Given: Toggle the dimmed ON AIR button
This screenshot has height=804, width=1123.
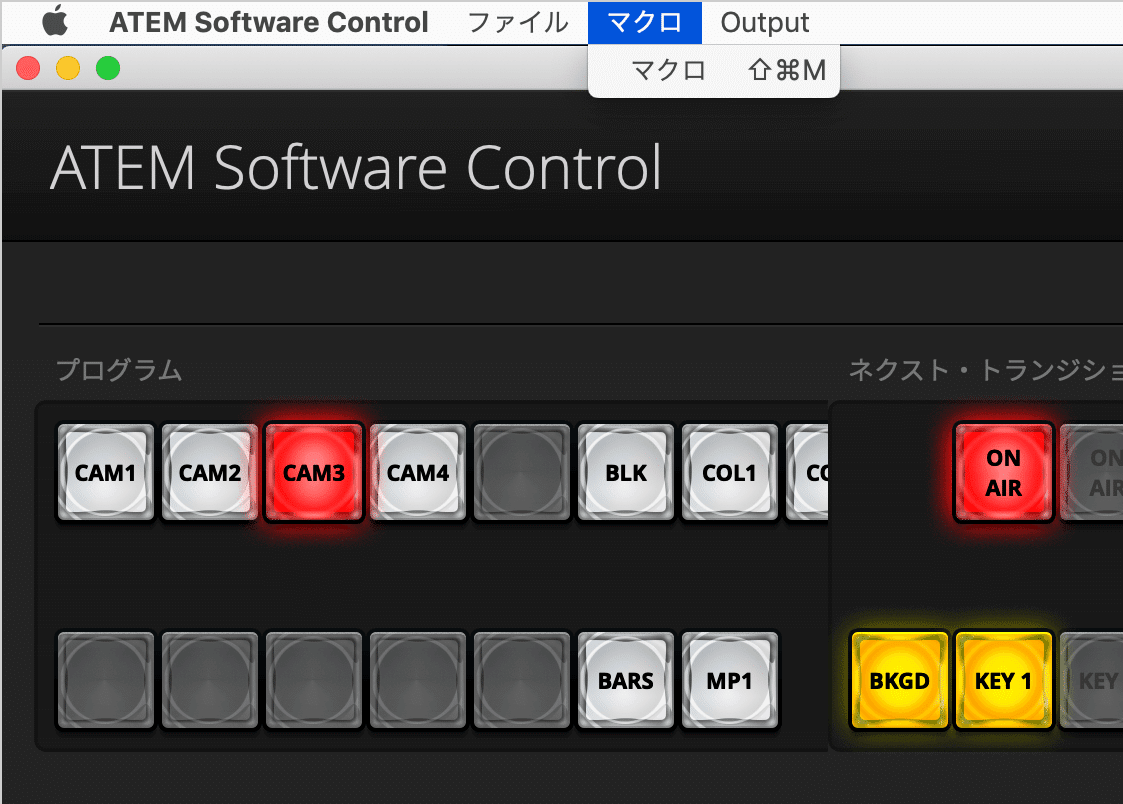Looking at the screenshot, I should tap(1092, 473).
